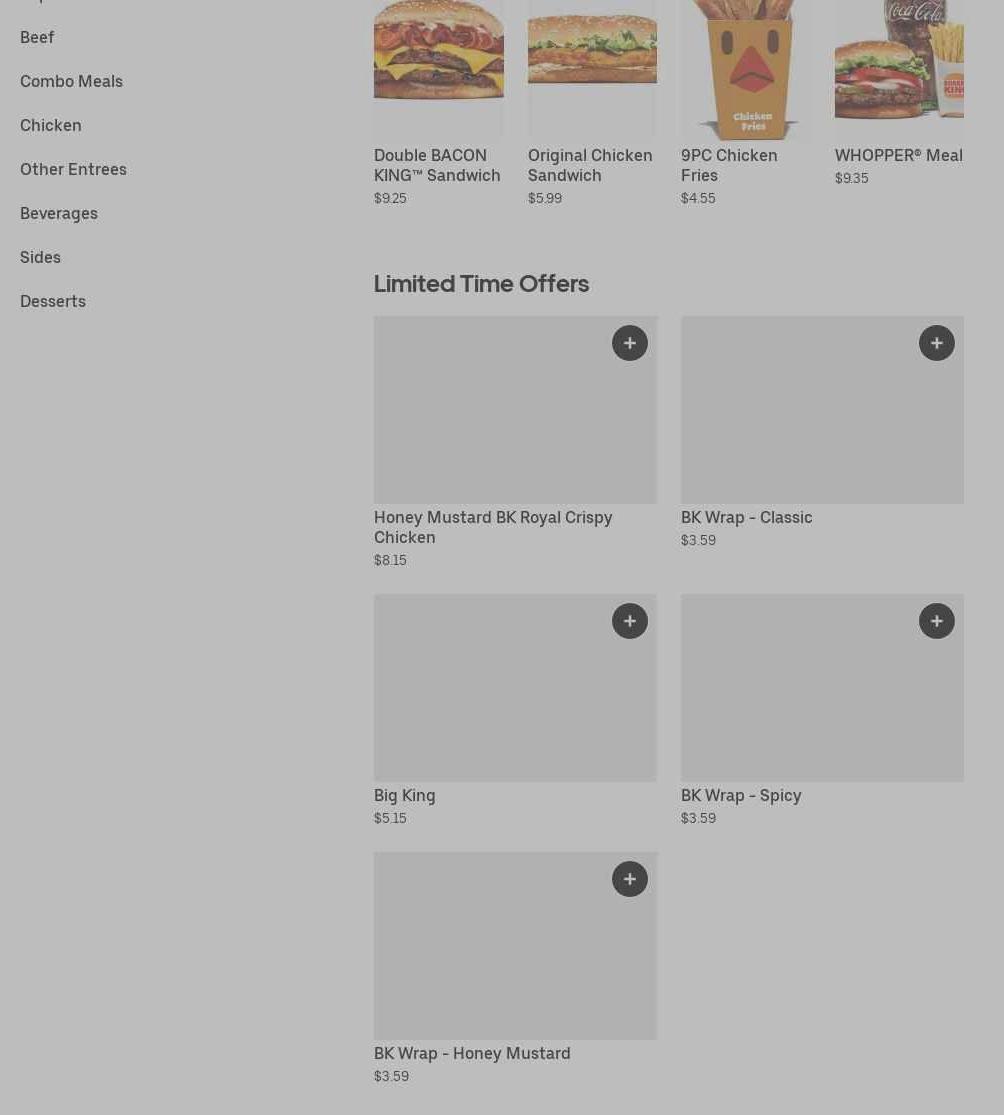1004x1115 pixels.
Task: Add BK Wrap - Honey Mustard with plus icon
Action: pyautogui.click(x=629, y=879)
